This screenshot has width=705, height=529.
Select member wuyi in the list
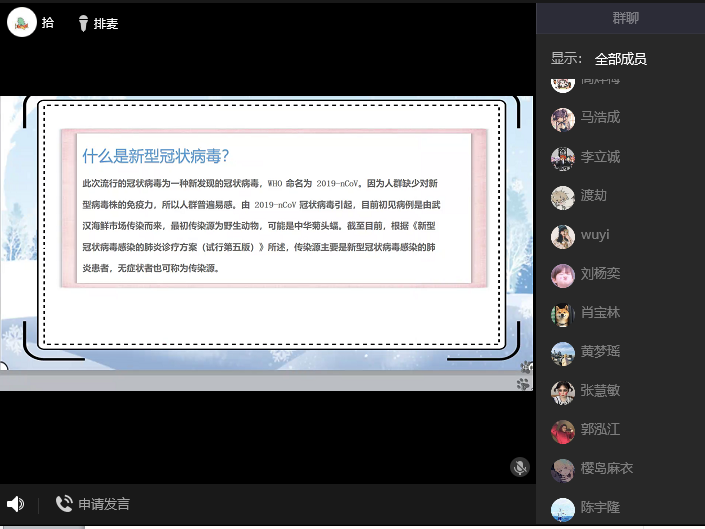(595, 235)
